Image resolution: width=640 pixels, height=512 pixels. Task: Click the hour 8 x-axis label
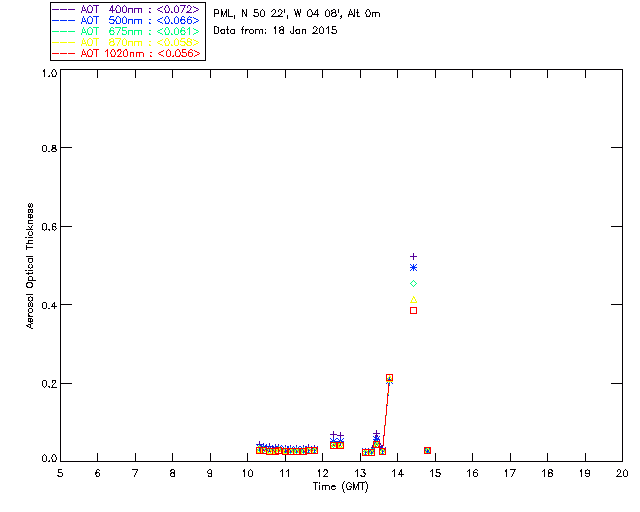coord(173,473)
